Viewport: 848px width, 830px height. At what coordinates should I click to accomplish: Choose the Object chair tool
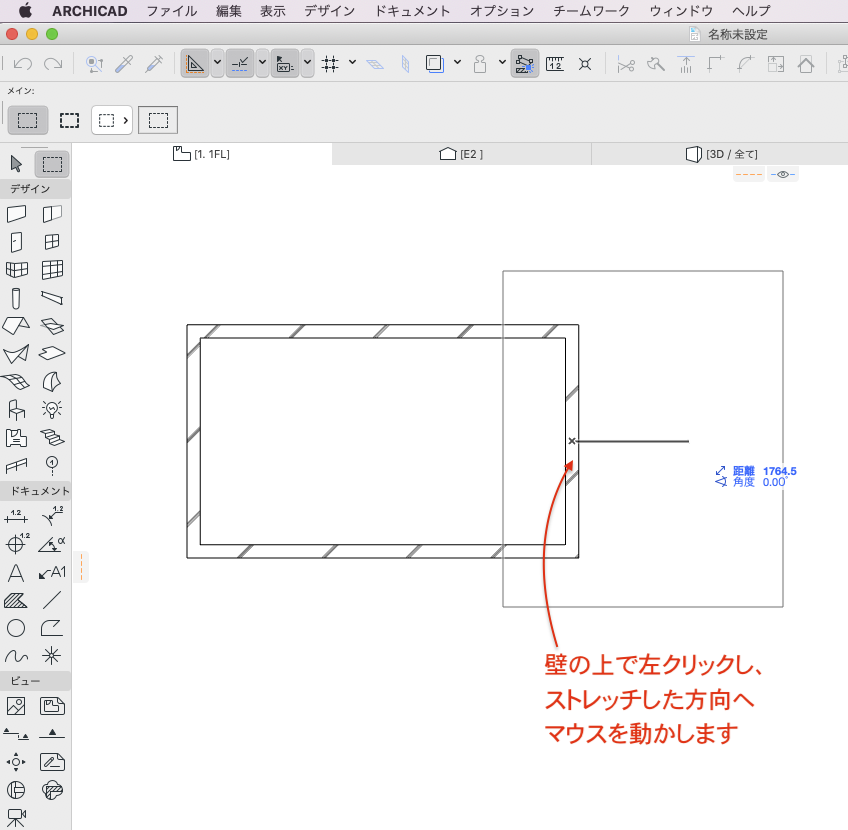[16, 410]
